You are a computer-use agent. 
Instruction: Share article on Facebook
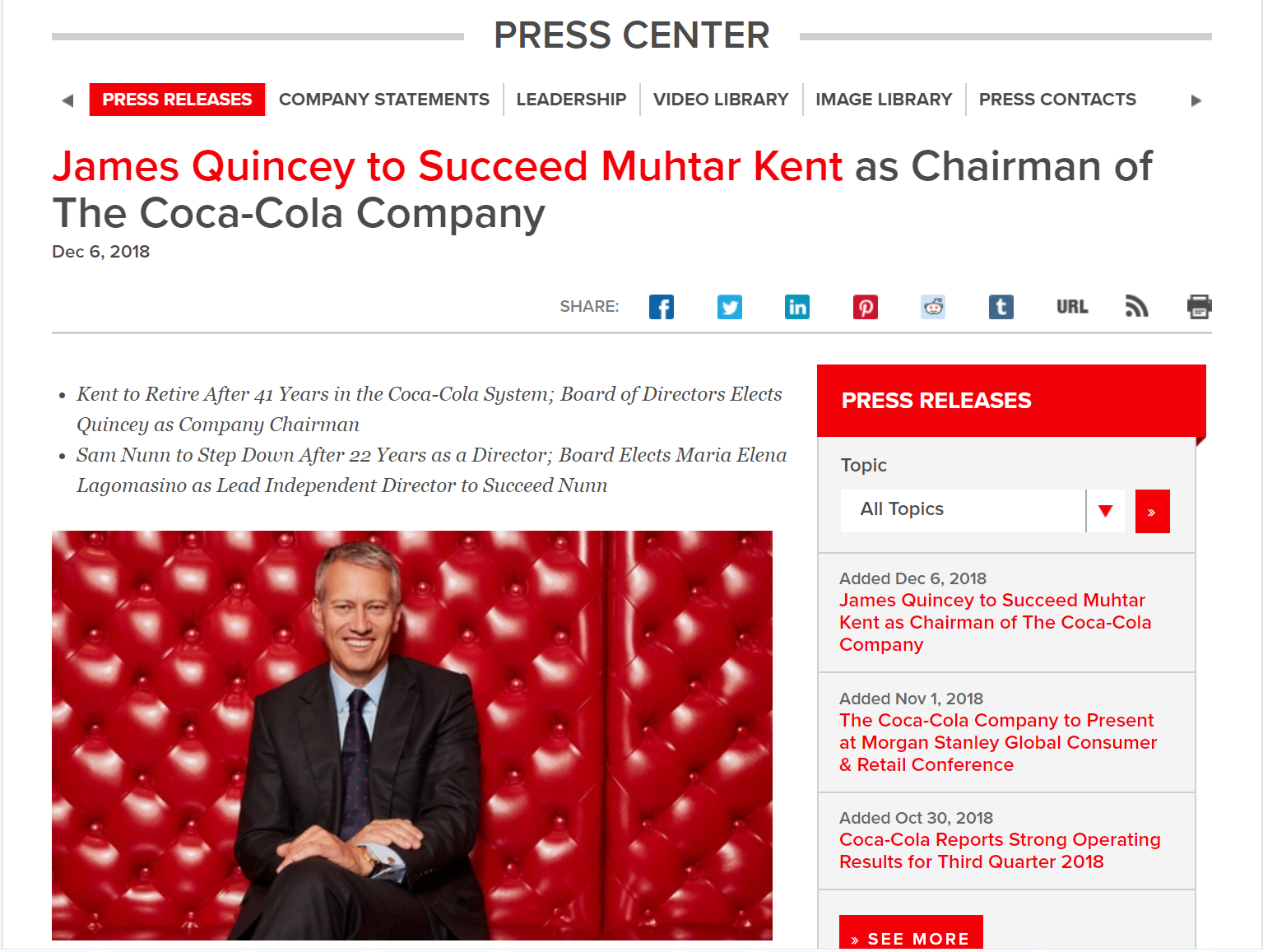coord(662,307)
